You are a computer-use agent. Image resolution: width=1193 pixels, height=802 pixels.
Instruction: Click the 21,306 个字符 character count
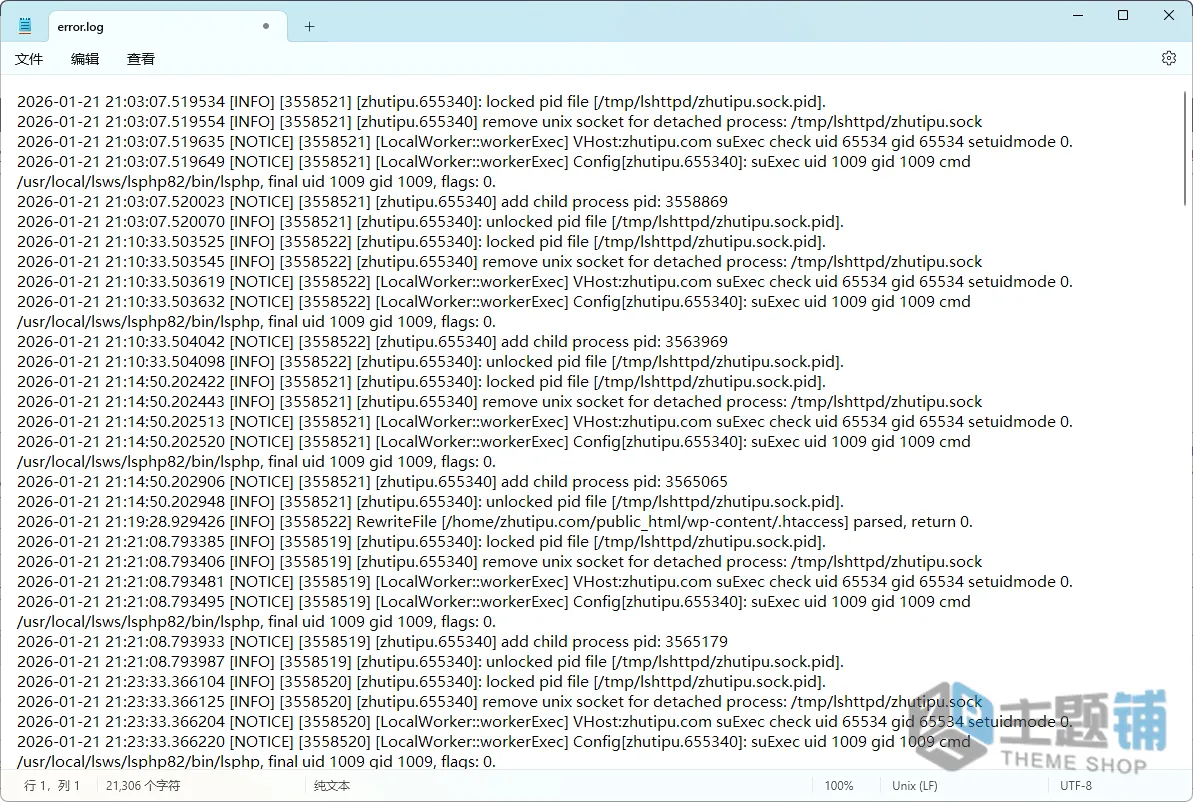(143, 785)
